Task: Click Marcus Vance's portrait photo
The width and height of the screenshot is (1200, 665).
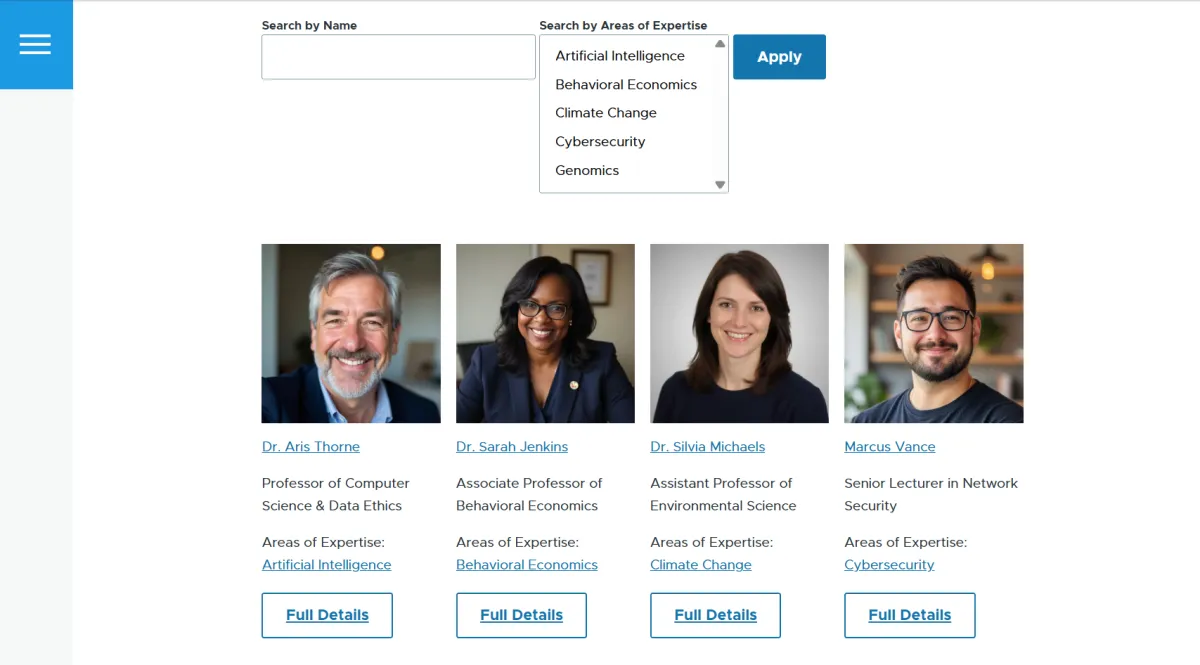Action: coord(934,333)
